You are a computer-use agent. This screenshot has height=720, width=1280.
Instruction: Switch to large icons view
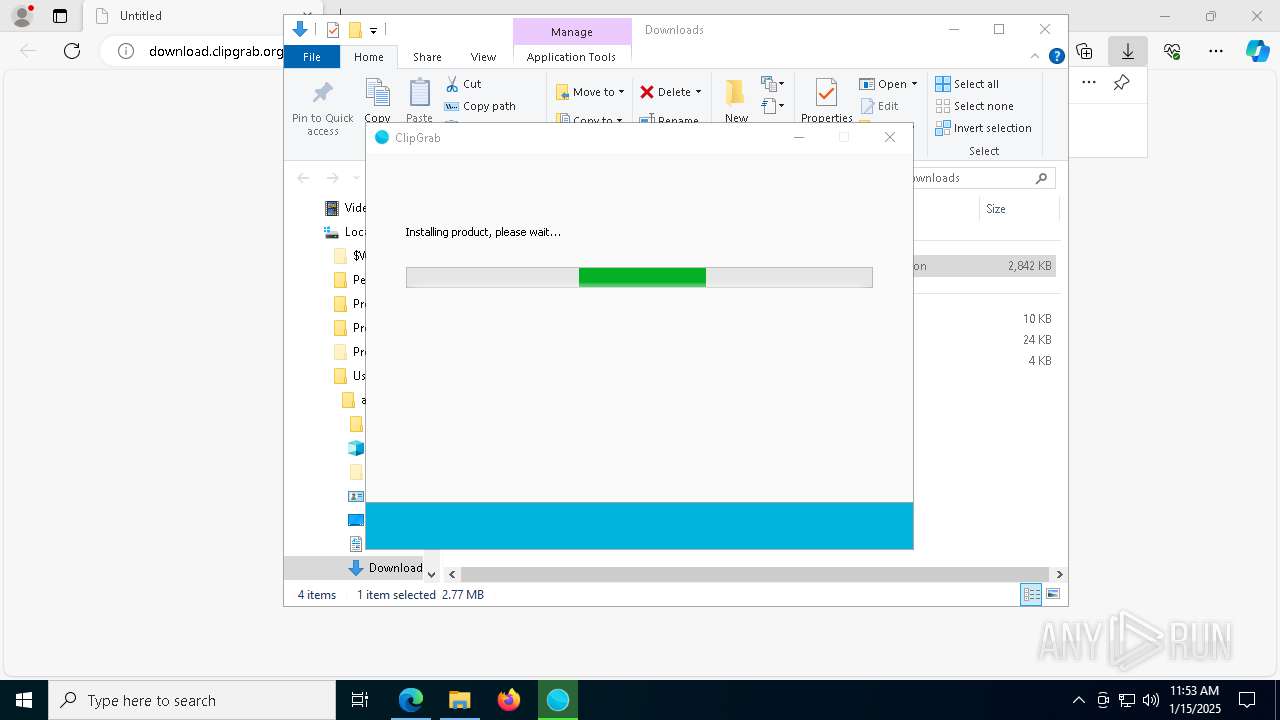point(1053,594)
